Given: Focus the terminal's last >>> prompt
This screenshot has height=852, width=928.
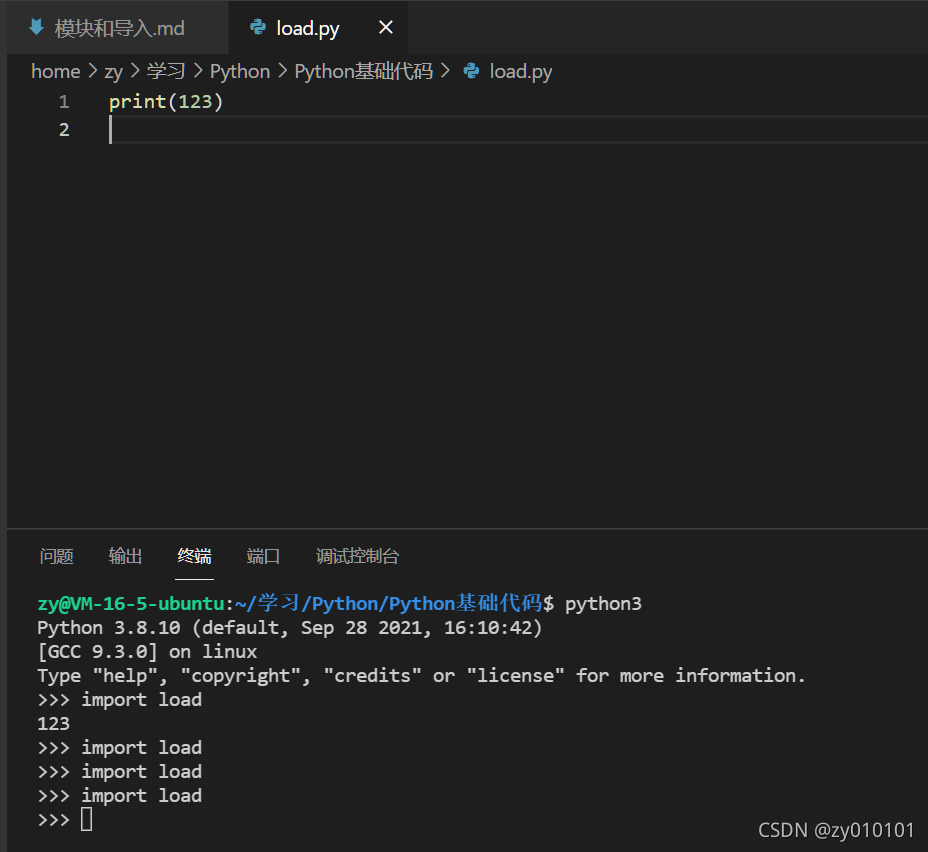Looking at the screenshot, I should 86,820.
